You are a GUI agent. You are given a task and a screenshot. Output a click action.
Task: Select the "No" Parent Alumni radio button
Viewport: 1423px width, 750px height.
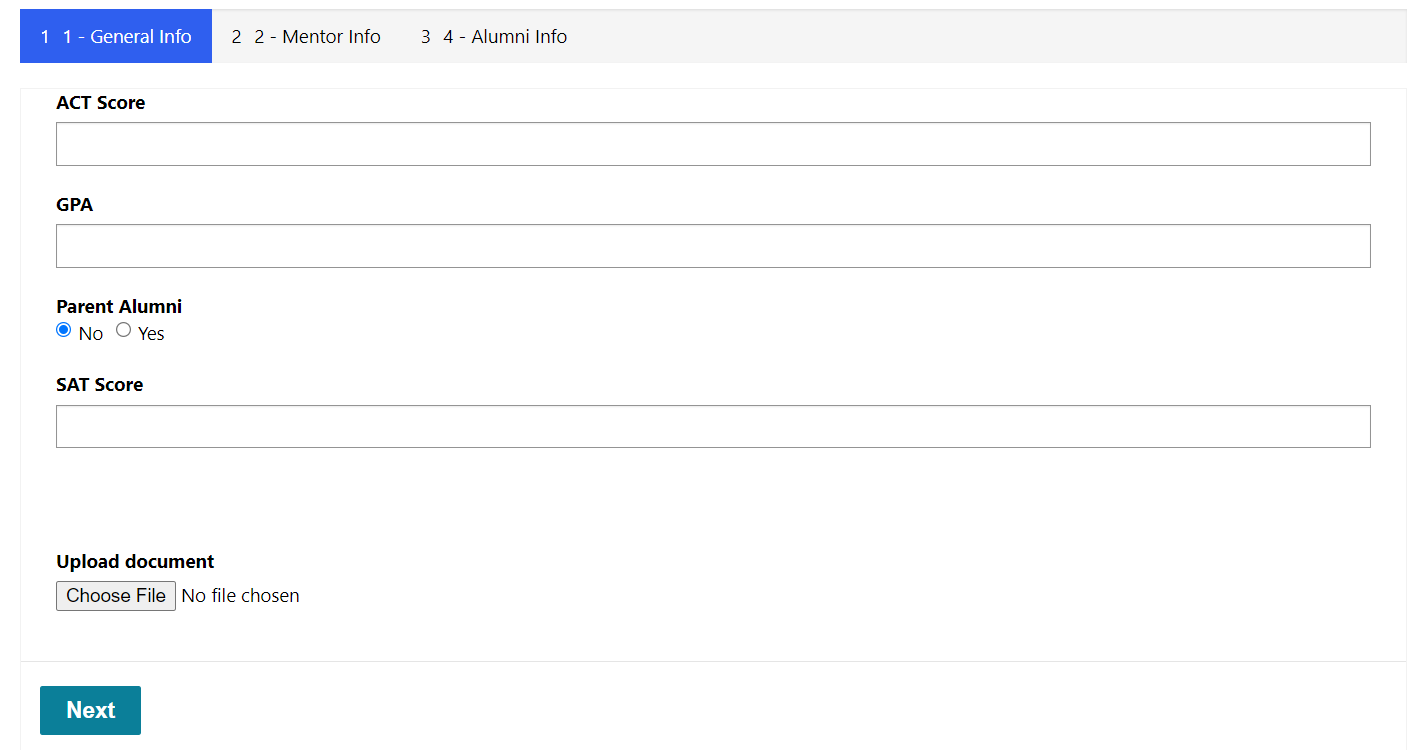[64, 330]
